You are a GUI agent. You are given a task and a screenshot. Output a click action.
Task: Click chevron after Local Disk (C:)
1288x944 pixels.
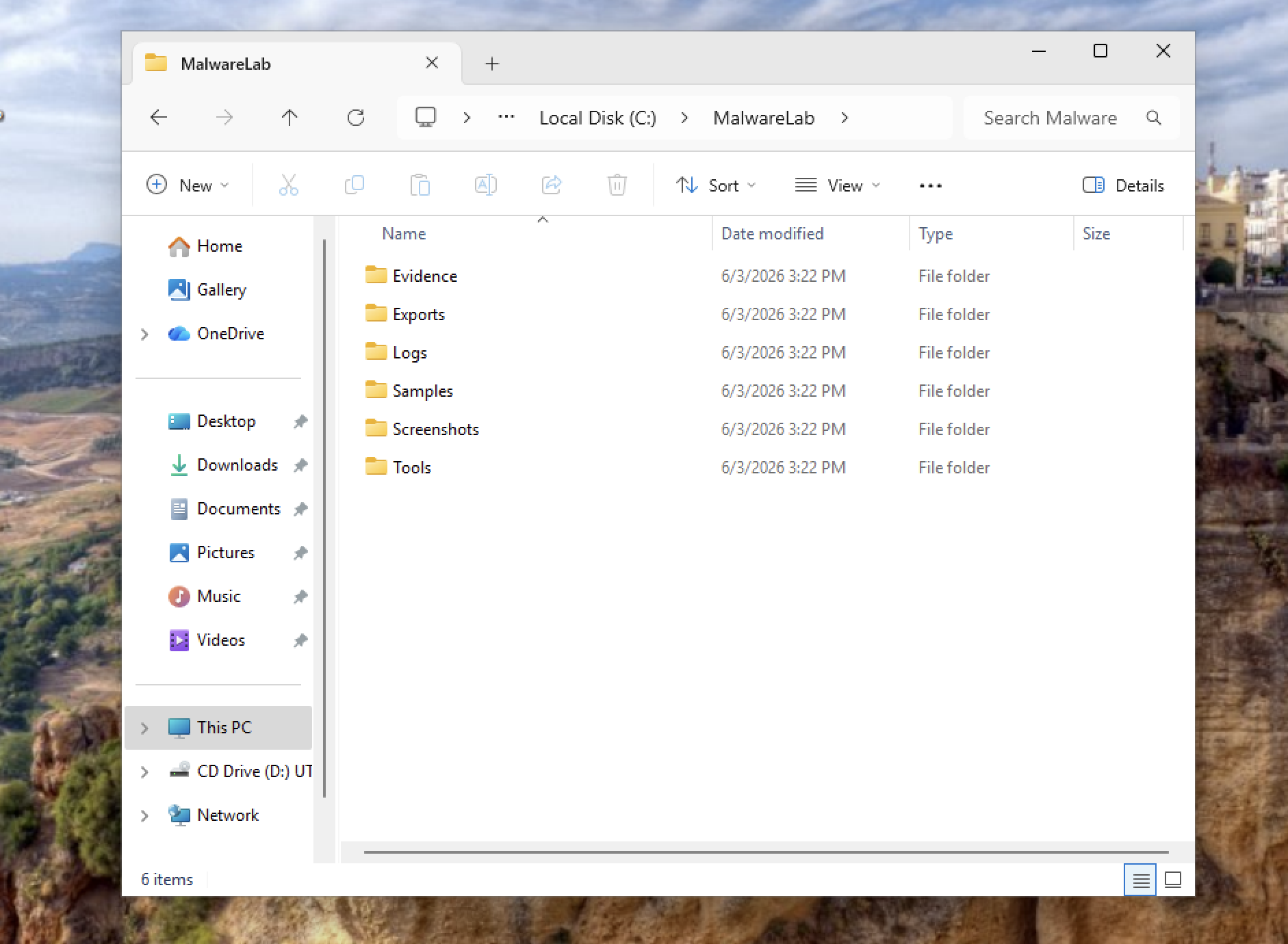coord(684,118)
